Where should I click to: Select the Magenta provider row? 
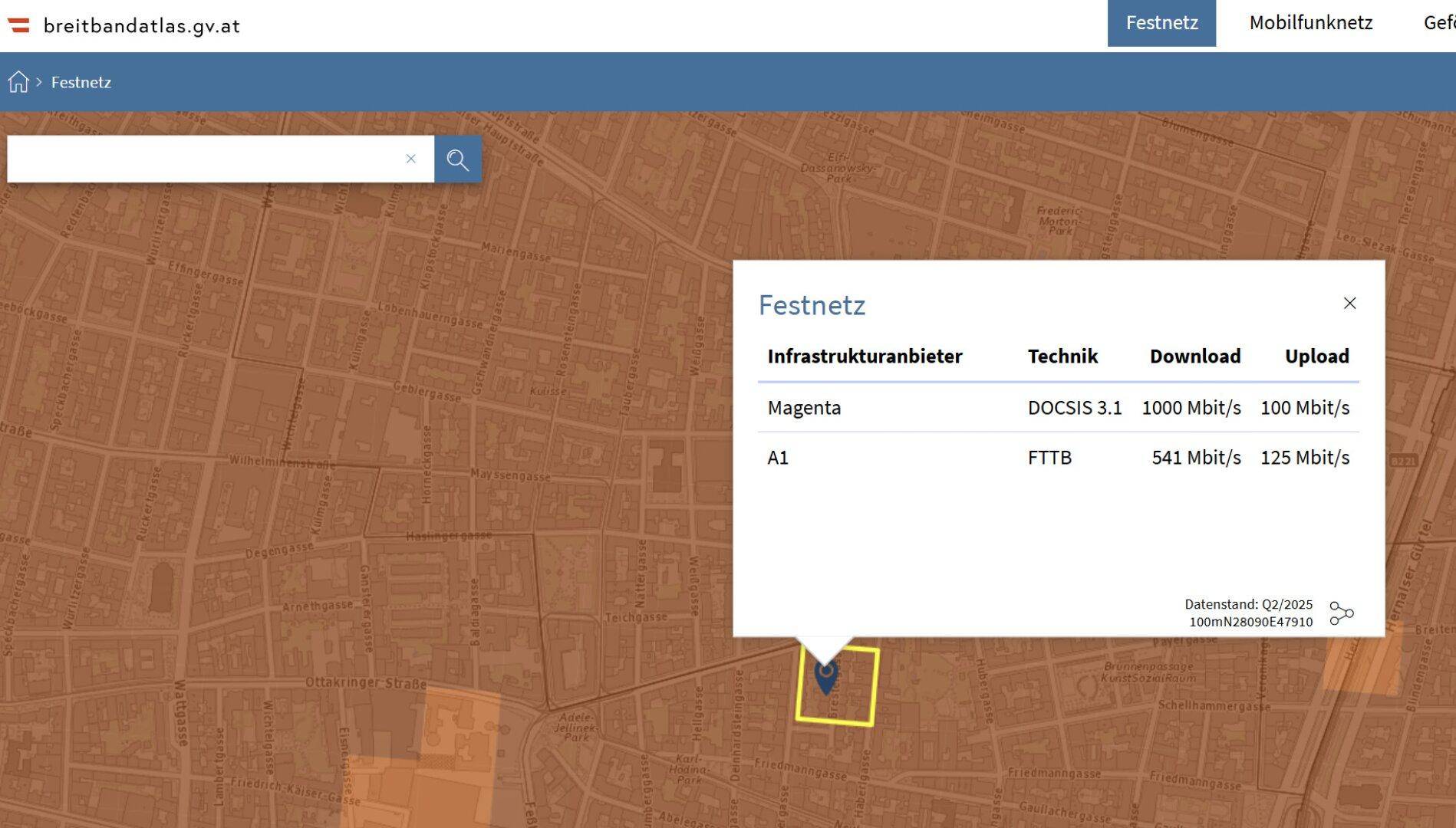(1057, 408)
